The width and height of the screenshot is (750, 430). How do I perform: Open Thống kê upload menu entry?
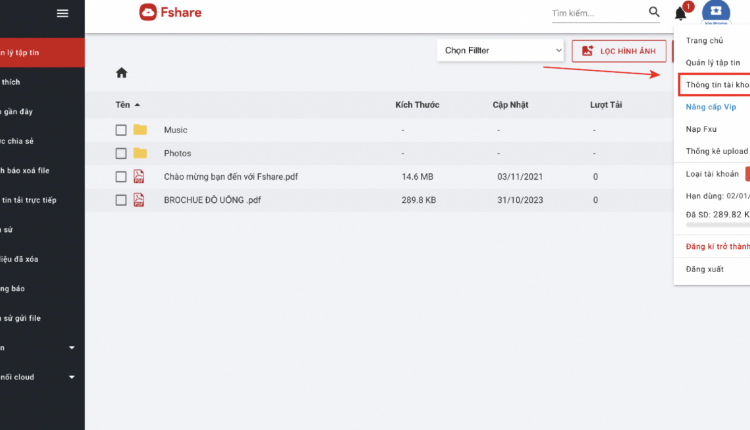point(717,151)
